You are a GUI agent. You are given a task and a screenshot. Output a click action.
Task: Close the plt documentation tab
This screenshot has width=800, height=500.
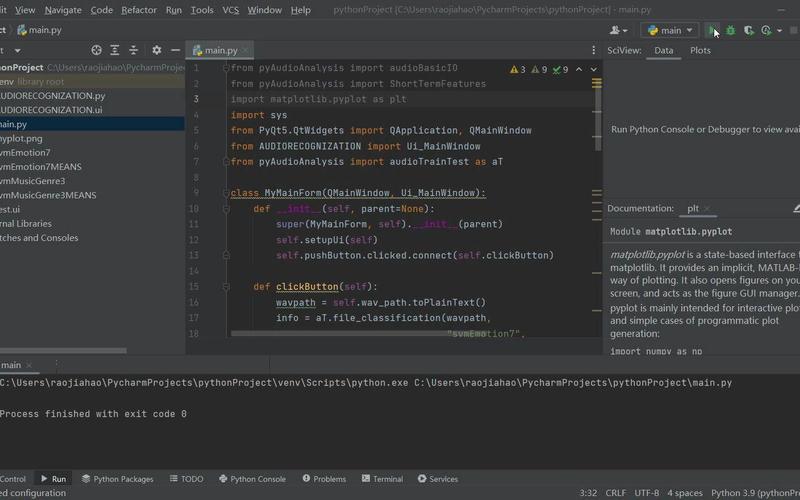pyautogui.click(x=707, y=208)
